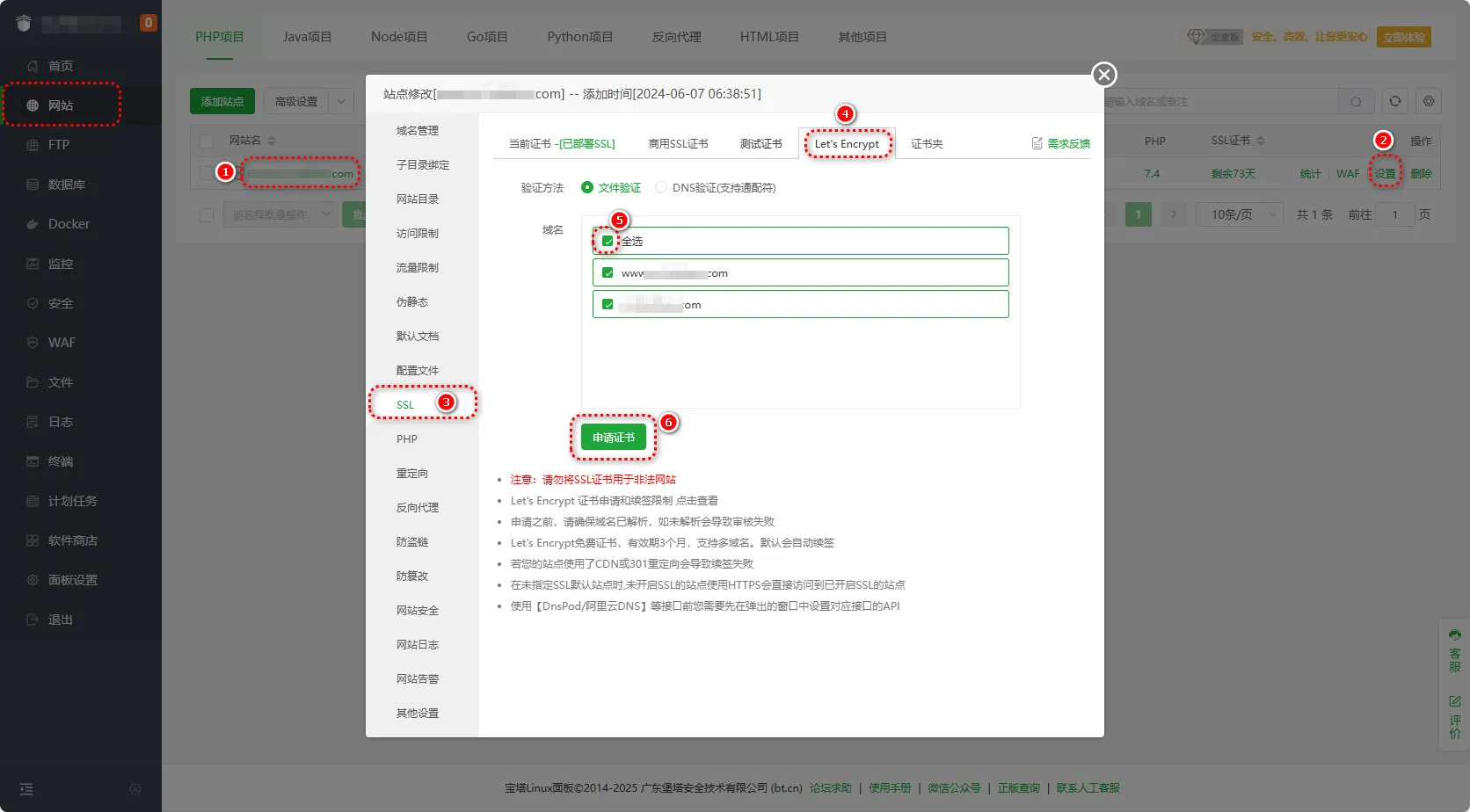Open the 日志 logs icon

33,422
